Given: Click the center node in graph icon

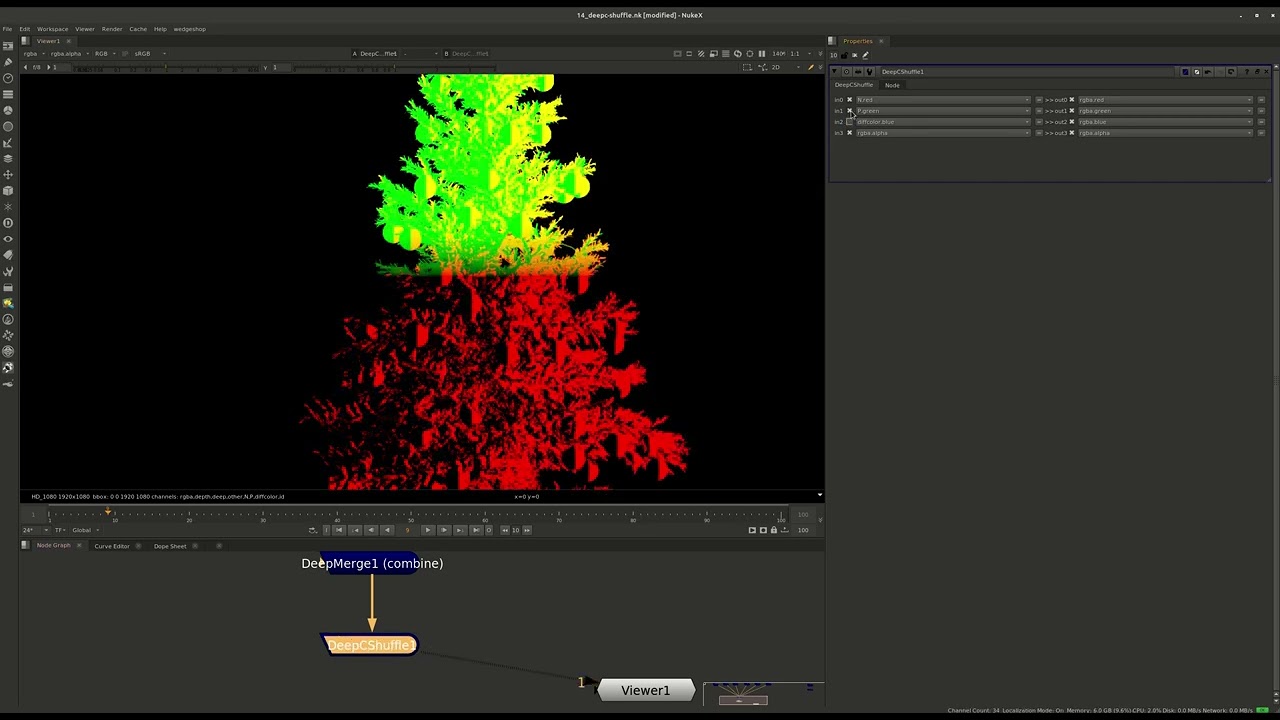Looking at the screenshot, I should (846, 72).
